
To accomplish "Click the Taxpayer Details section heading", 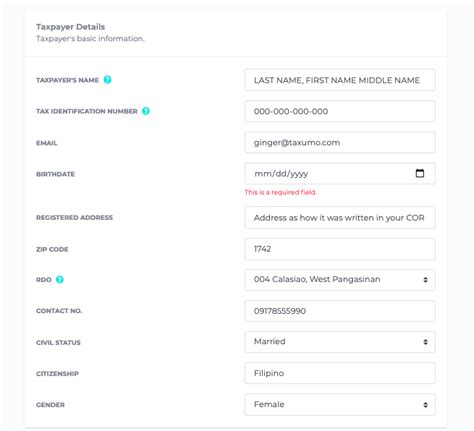I will pos(70,27).
